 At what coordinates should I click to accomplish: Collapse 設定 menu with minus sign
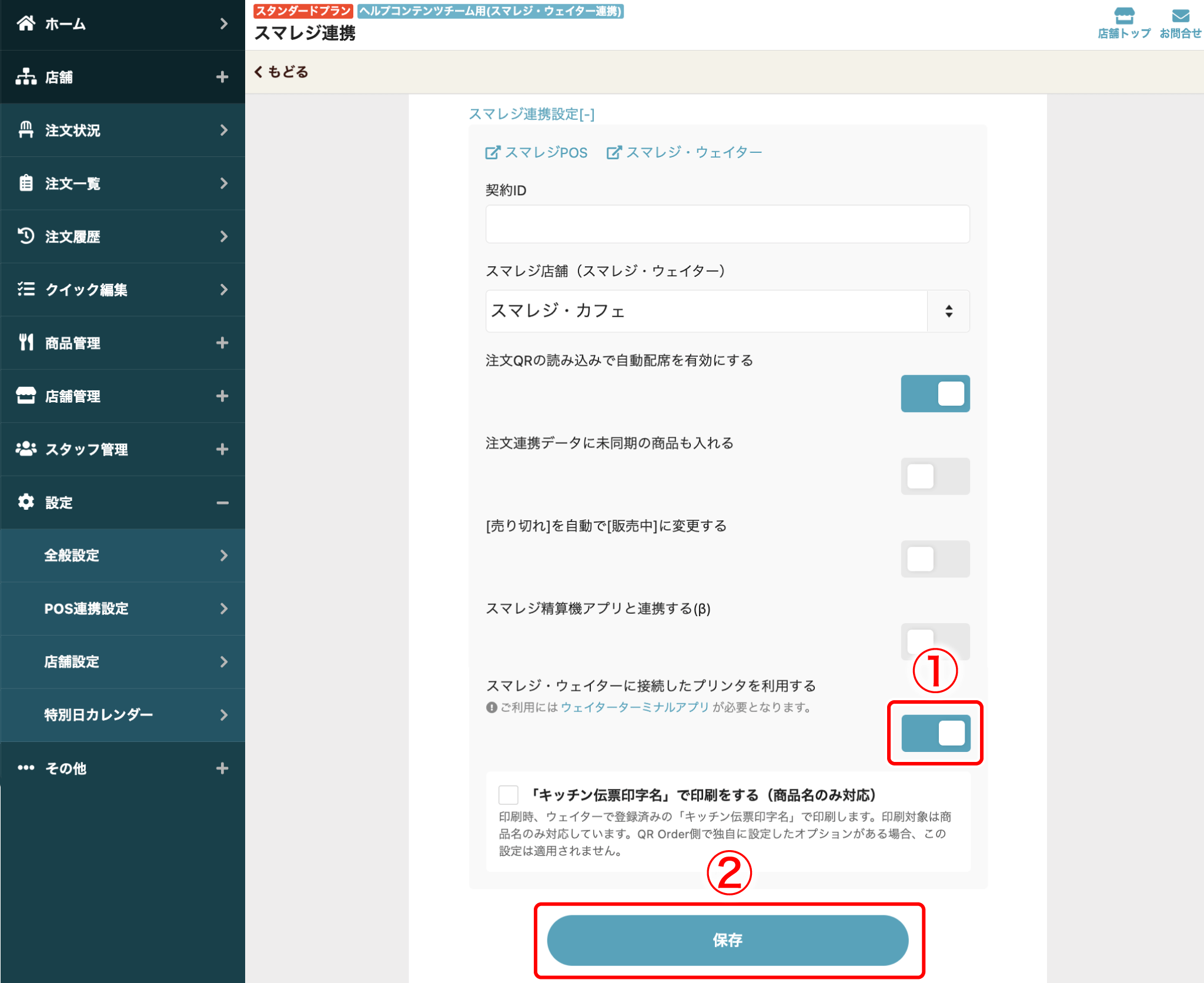click(222, 503)
